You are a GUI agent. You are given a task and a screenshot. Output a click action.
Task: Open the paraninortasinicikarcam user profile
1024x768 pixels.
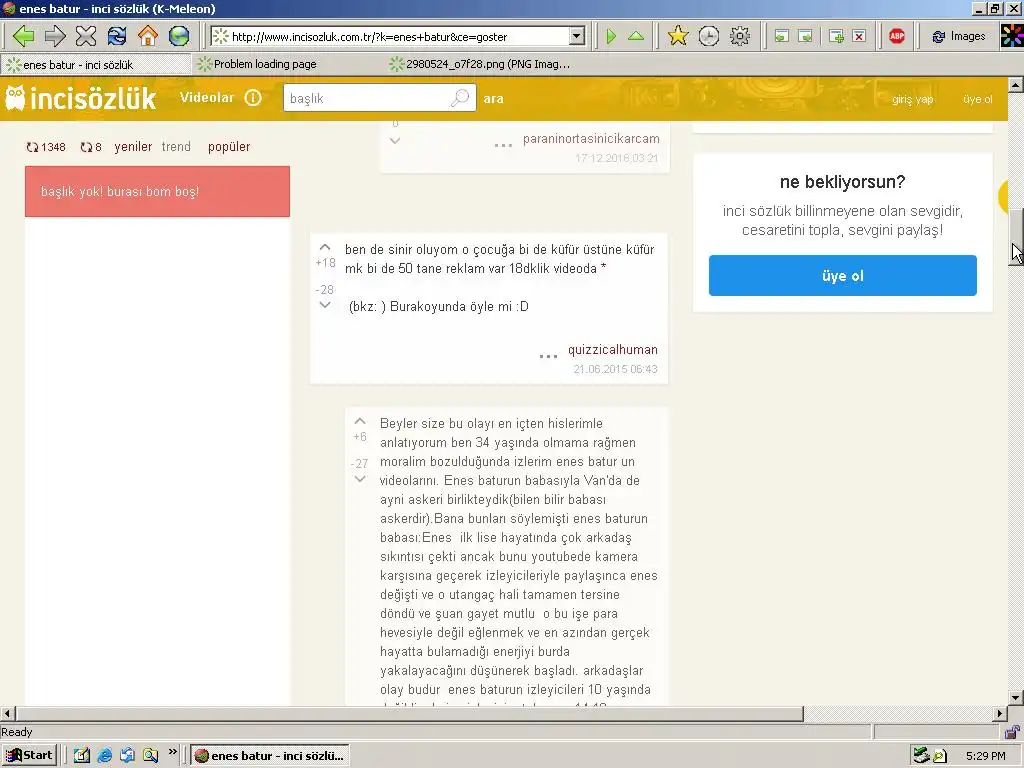click(x=591, y=138)
